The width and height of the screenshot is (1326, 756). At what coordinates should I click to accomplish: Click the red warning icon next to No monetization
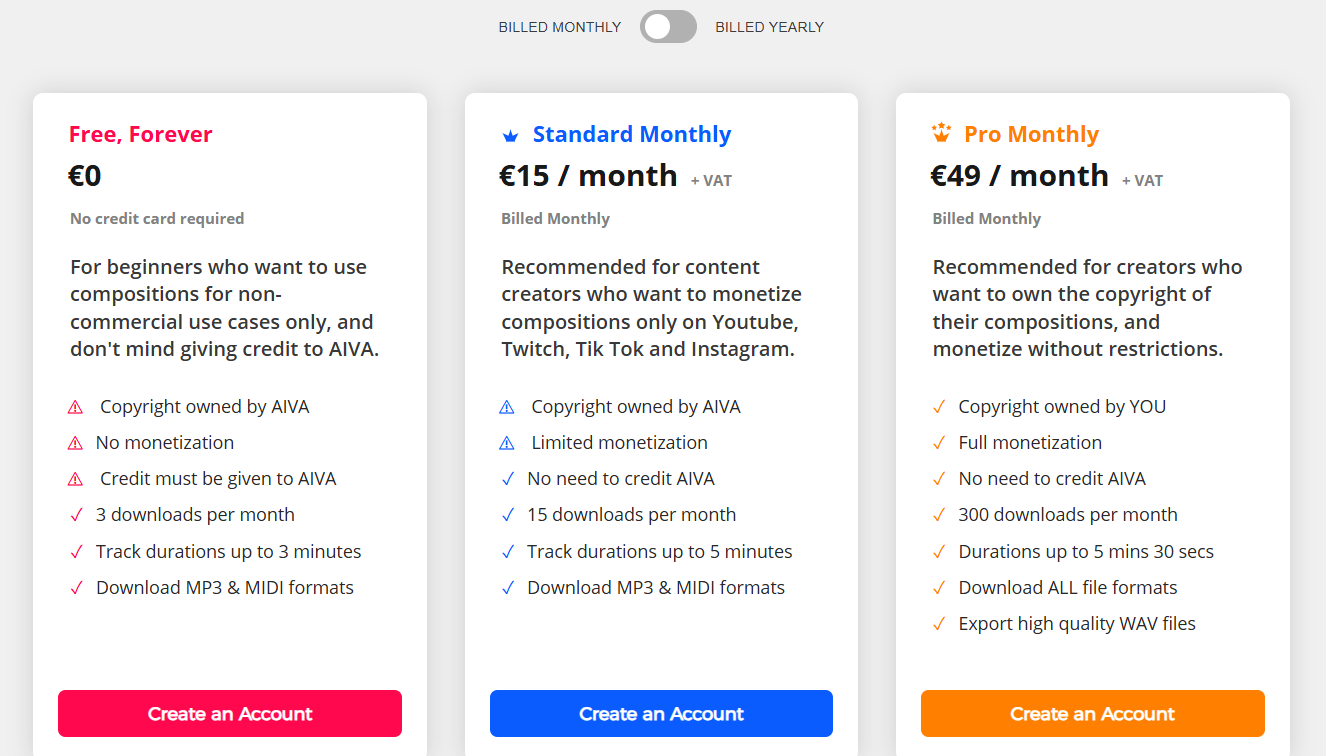click(x=75, y=443)
